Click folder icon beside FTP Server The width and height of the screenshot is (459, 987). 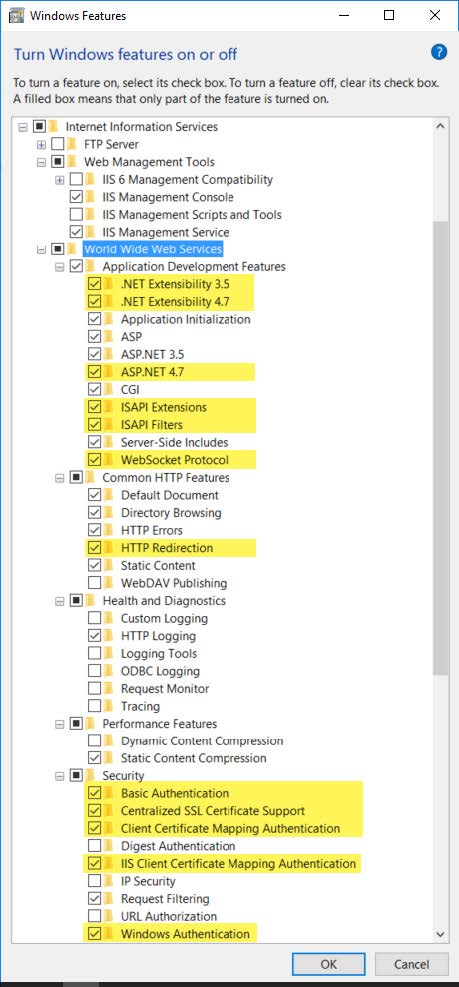73,144
